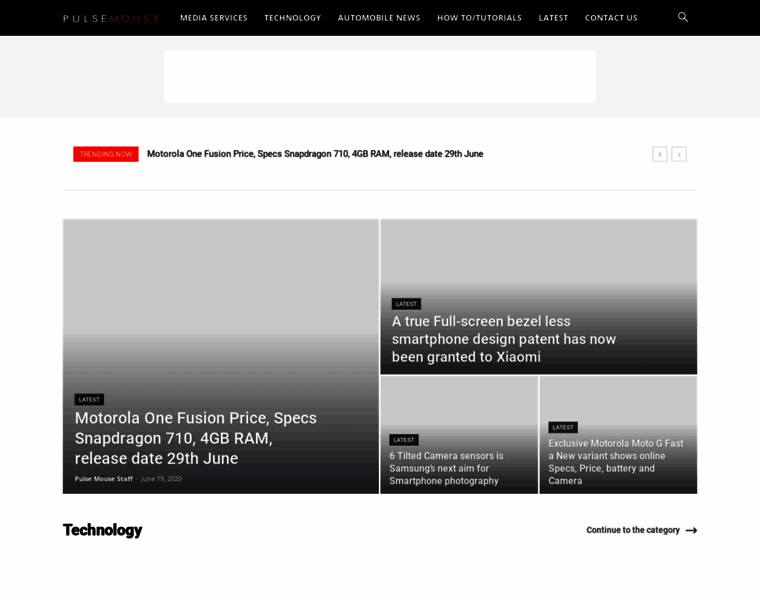This screenshot has width=760, height=600.
Task: Follow Continue to the category link
Action: pos(633,530)
